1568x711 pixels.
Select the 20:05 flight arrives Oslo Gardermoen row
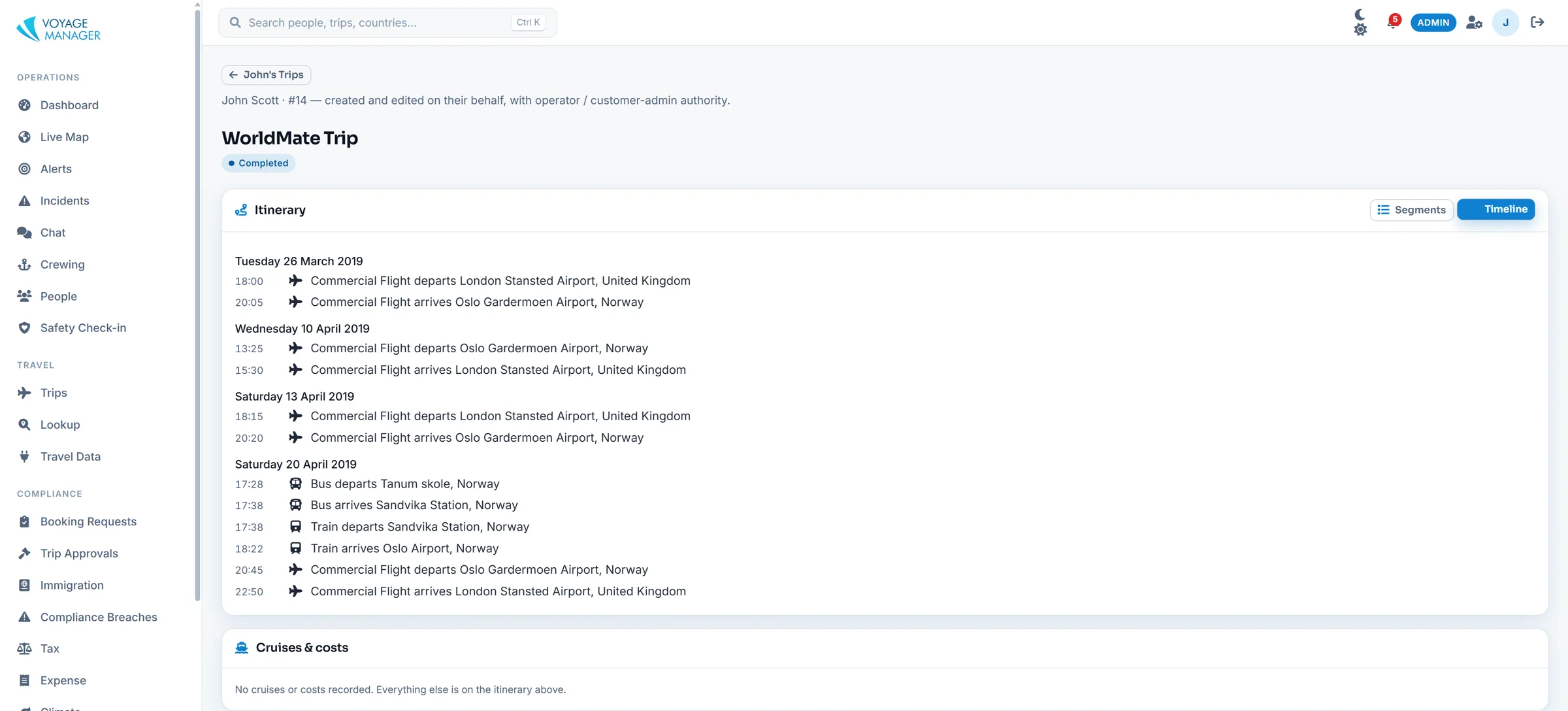pos(439,303)
